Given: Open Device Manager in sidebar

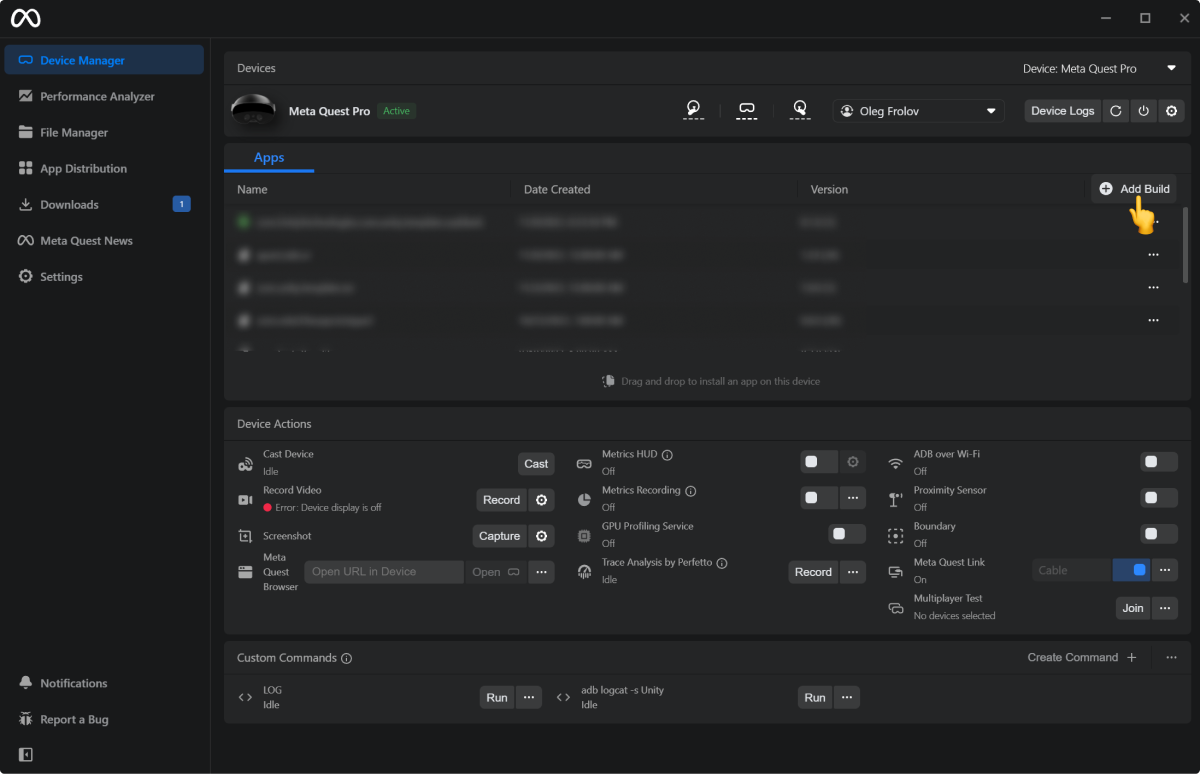Looking at the screenshot, I should coord(104,60).
